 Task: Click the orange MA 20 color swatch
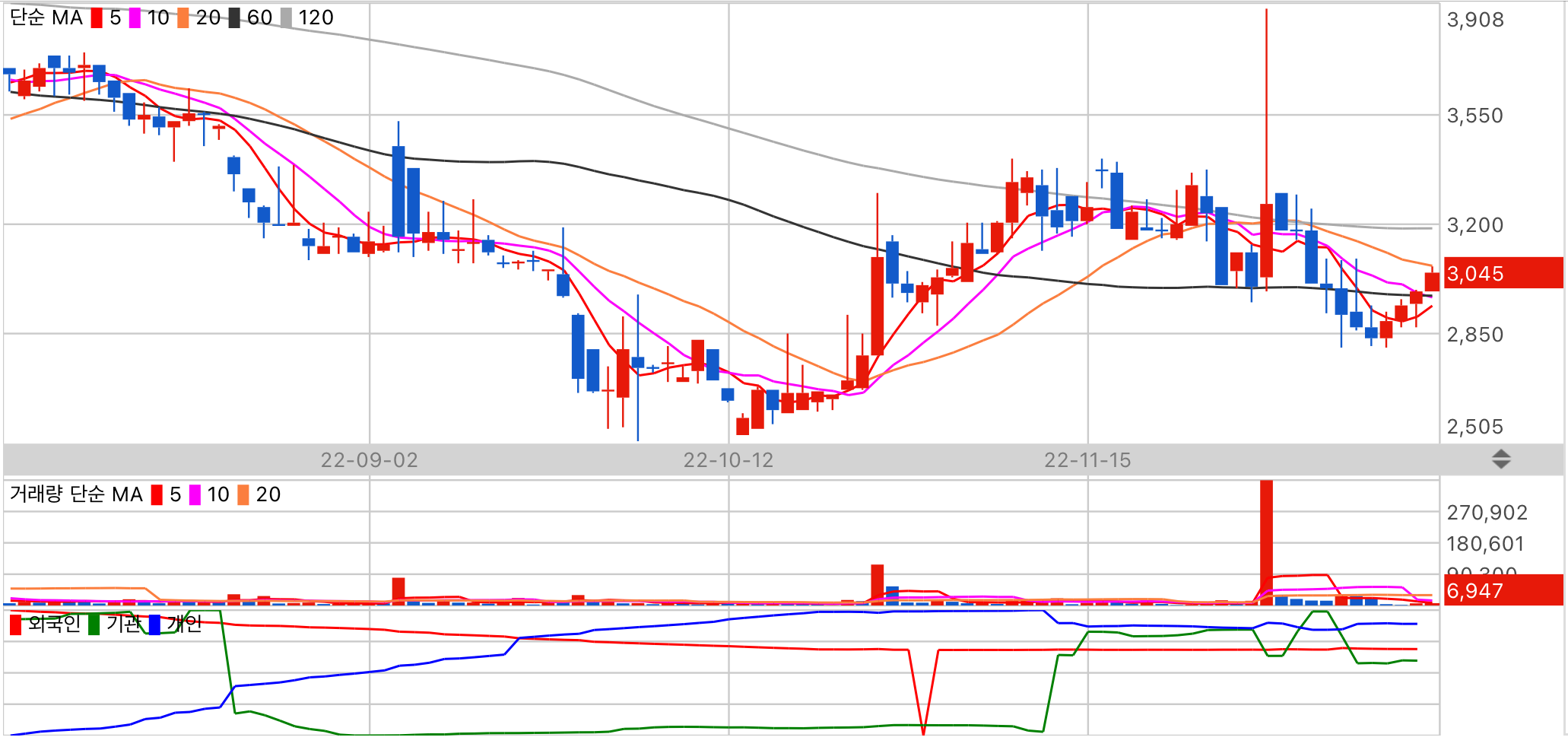point(183,18)
